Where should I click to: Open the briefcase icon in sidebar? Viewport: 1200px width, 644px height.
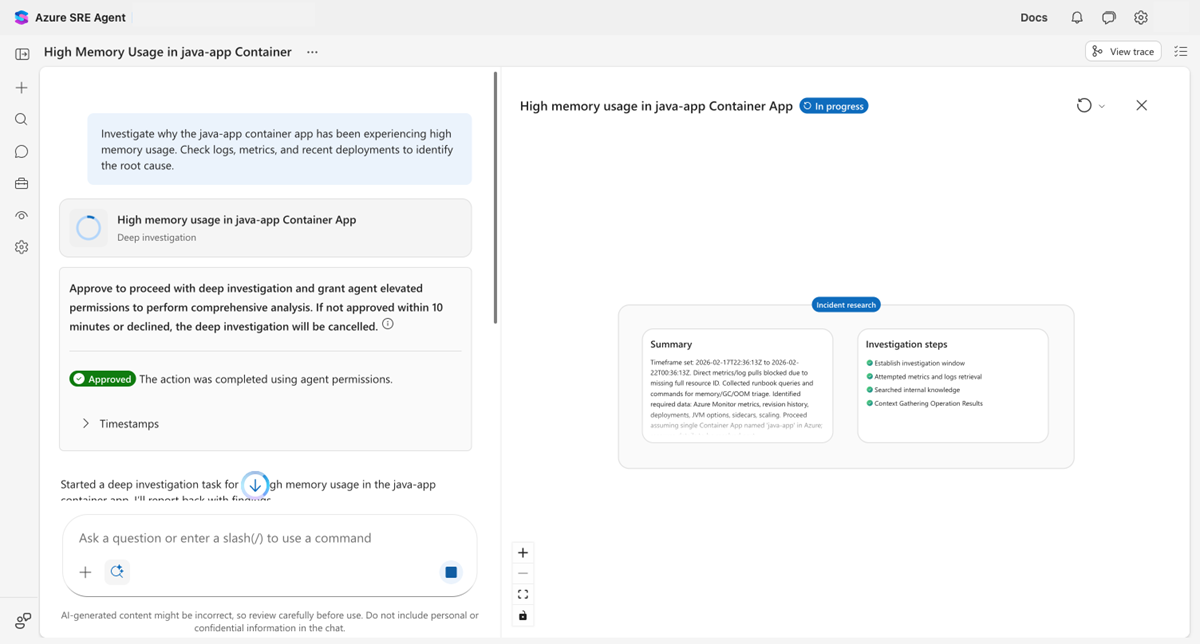21,183
